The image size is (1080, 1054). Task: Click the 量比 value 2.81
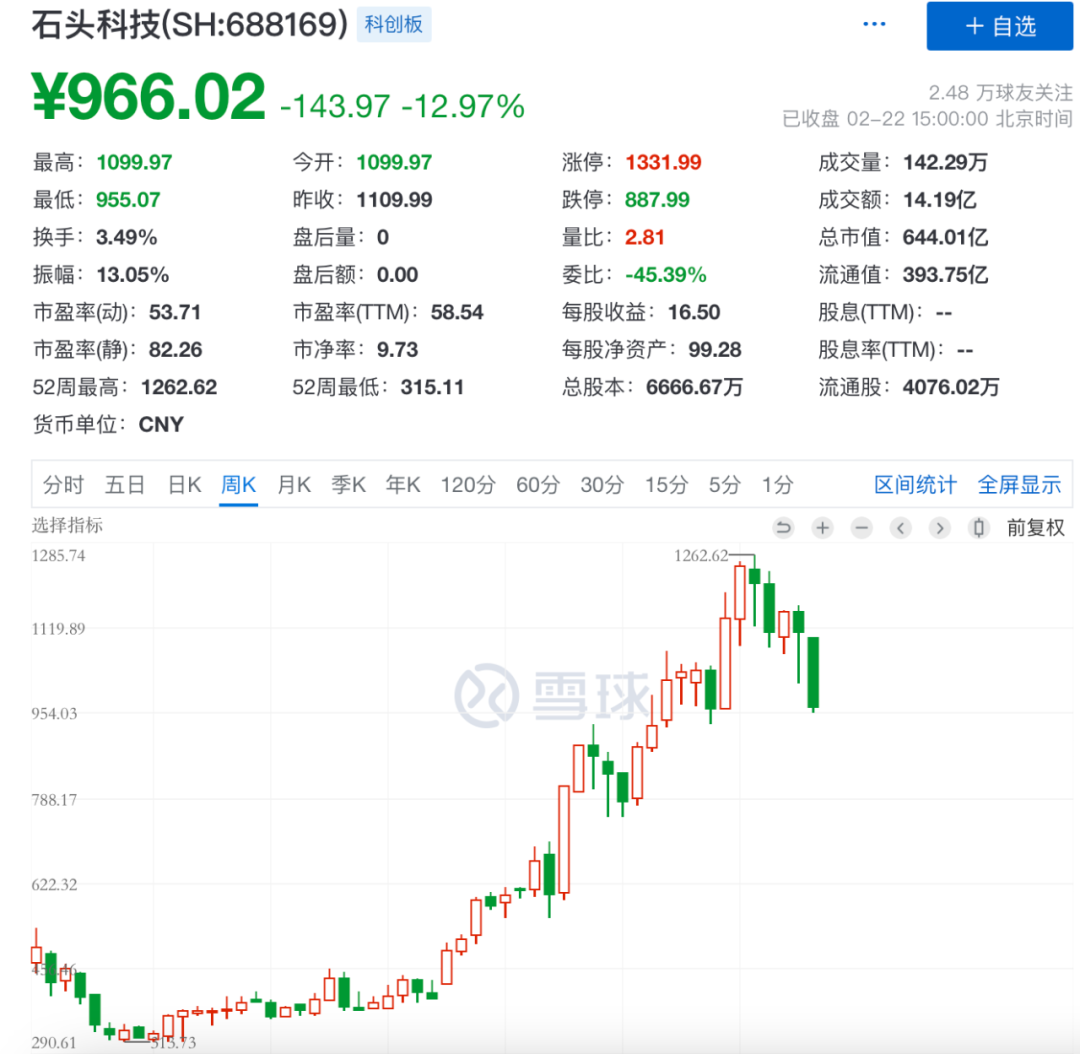[x=645, y=238]
